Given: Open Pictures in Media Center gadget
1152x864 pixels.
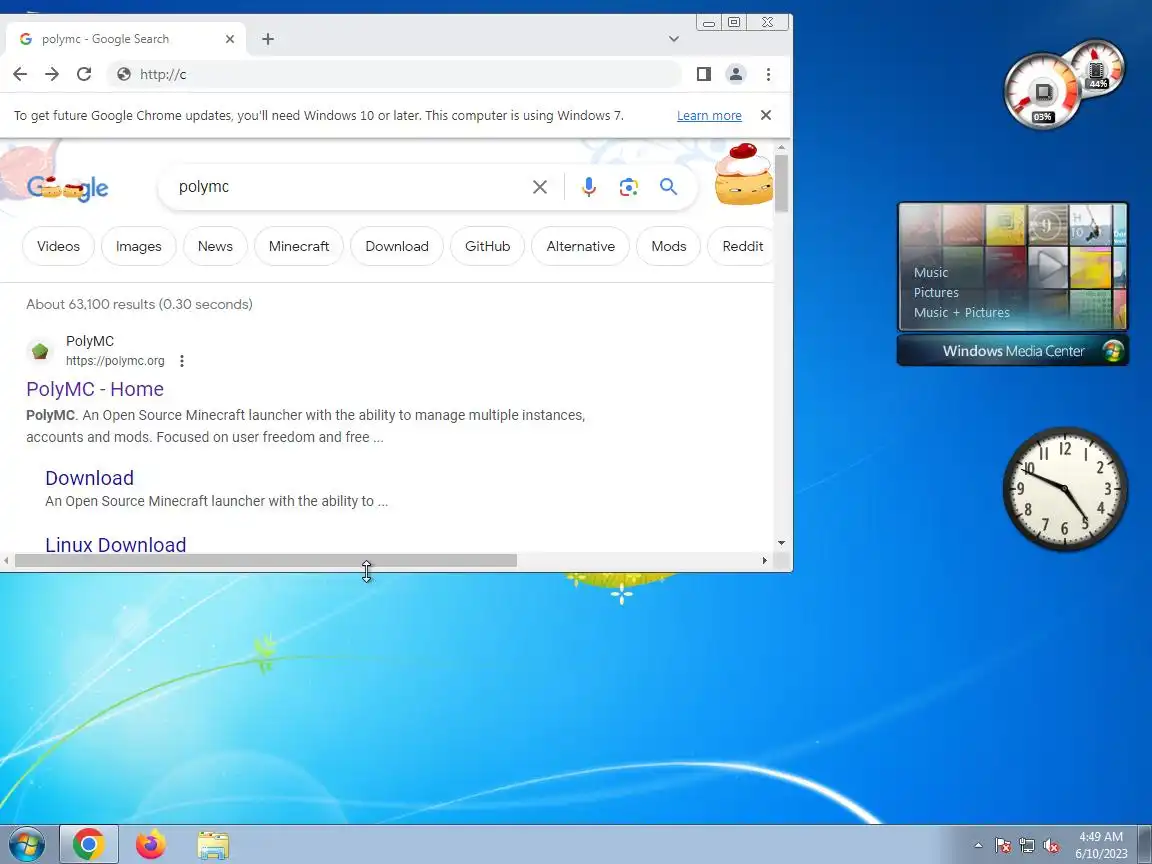Looking at the screenshot, I should coord(936,292).
